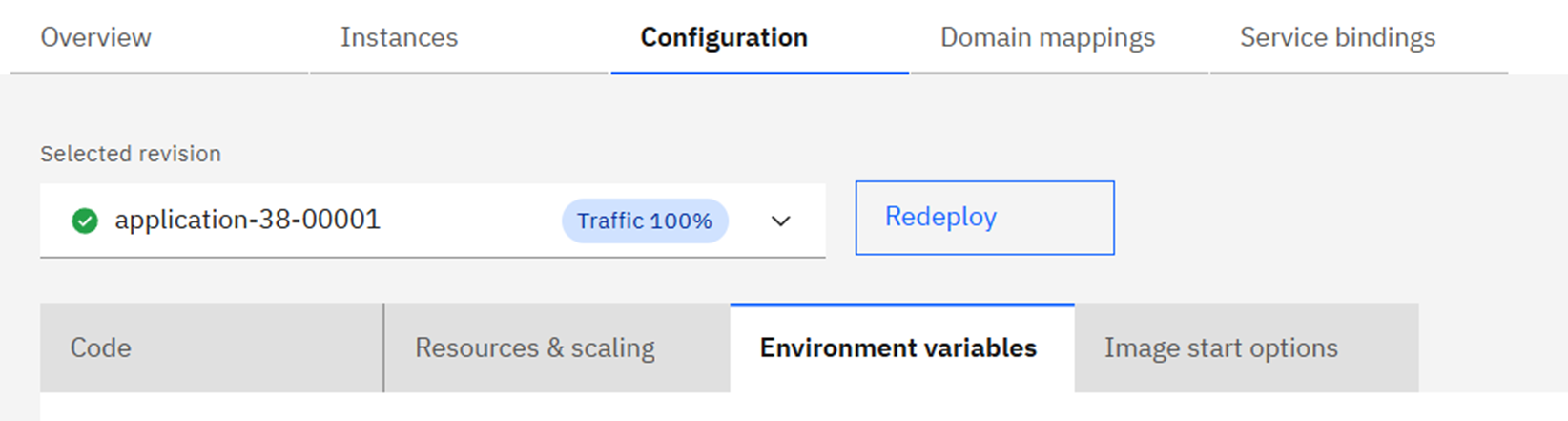Switch to the Overview tab
The width and height of the screenshot is (1568, 421).
pos(95,37)
